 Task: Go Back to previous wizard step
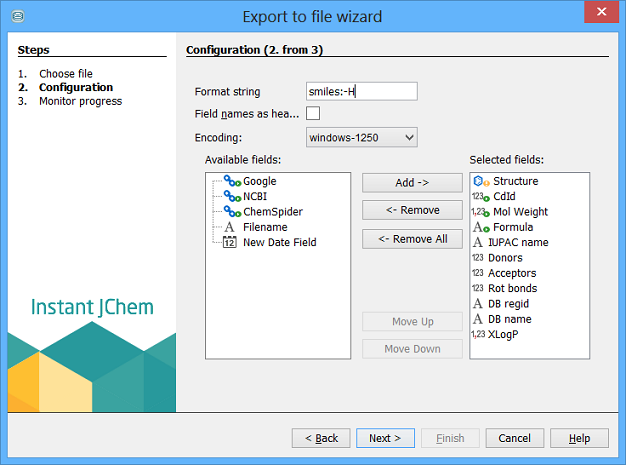point(321,438)
